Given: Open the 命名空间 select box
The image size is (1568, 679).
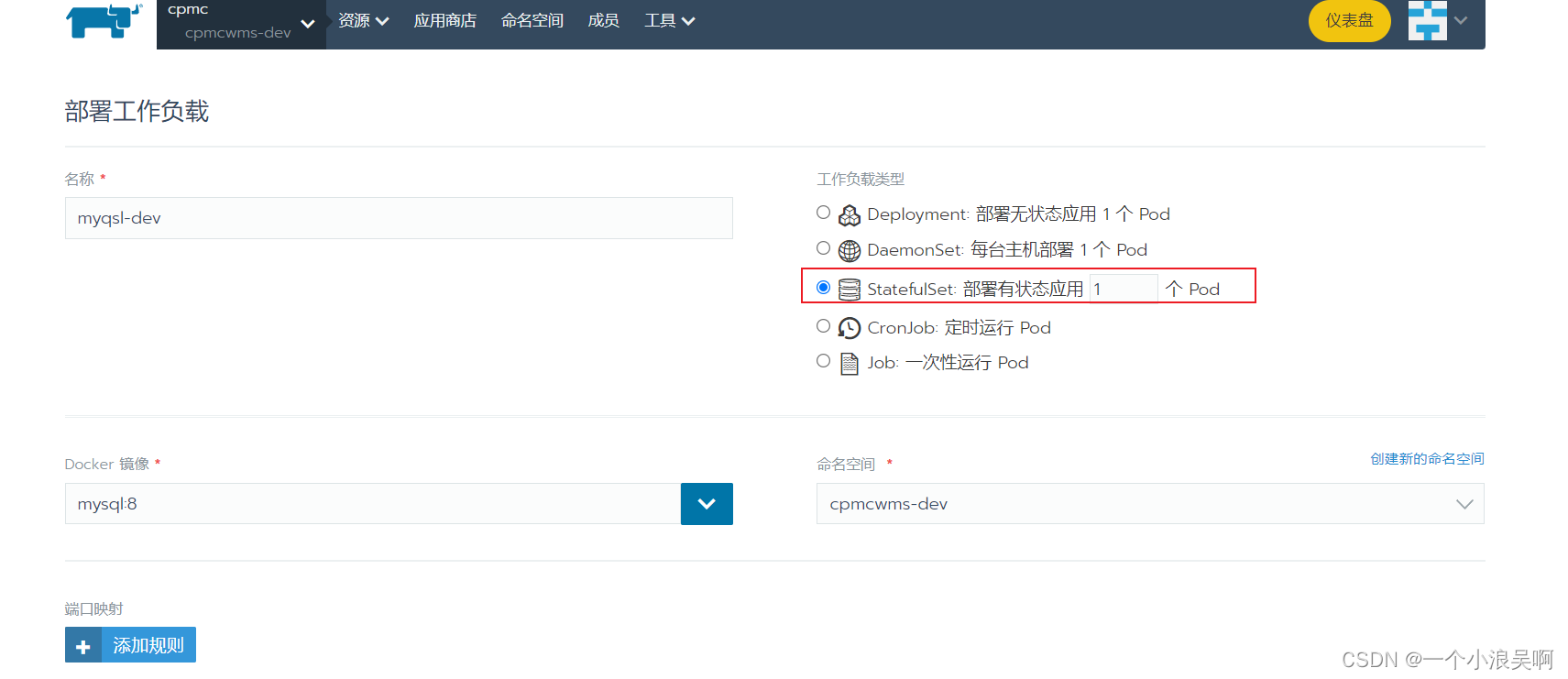Looking at the screenshot, I should point(1150,504).
